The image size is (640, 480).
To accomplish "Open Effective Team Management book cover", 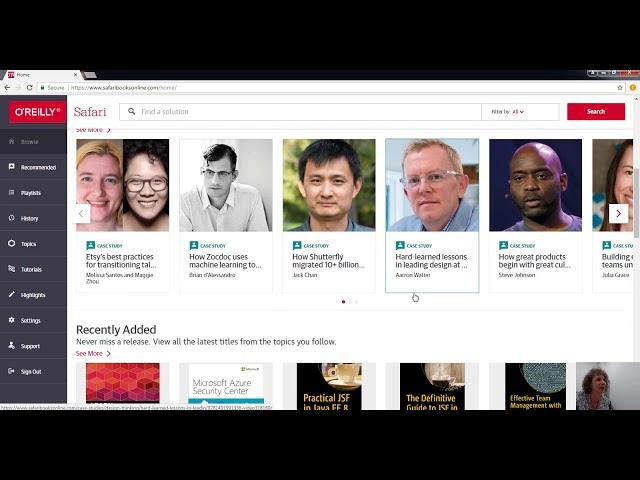I will 536,386.
